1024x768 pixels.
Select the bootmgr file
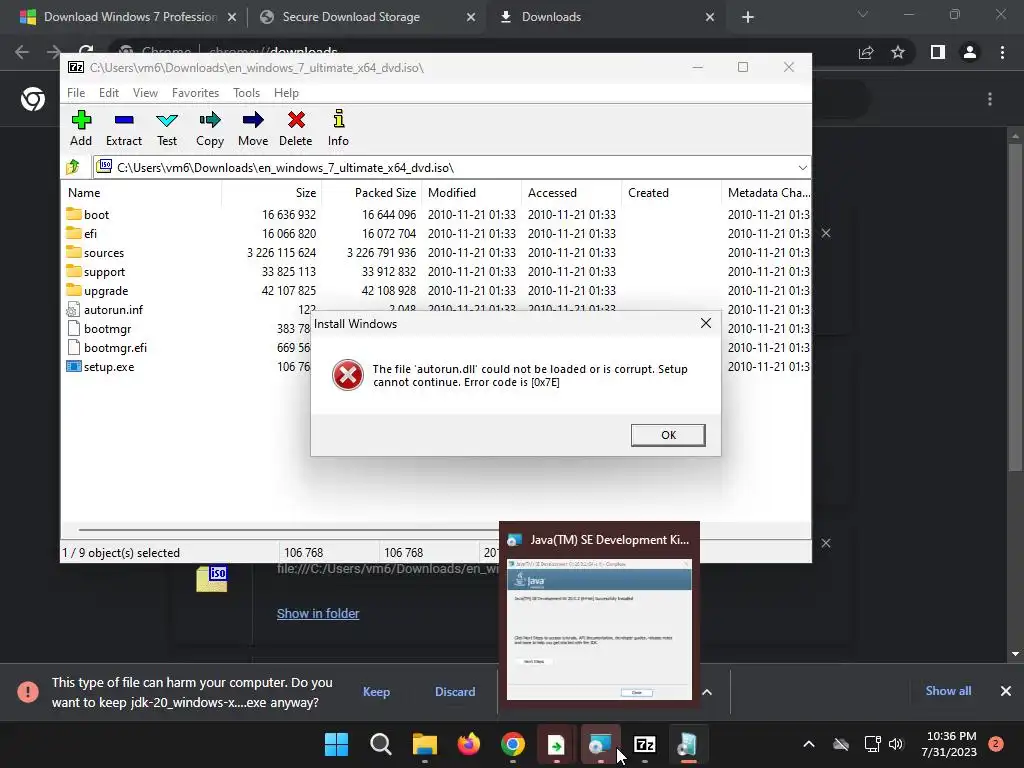(107, 328)
